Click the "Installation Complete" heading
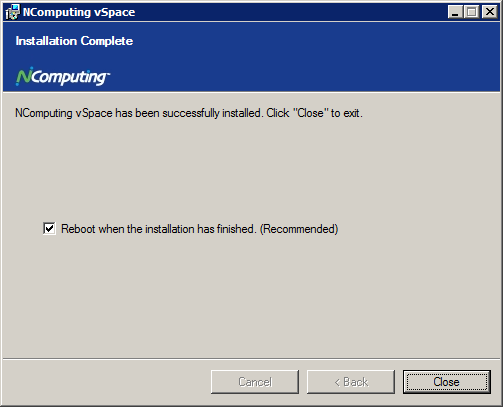This screenshot has height=407, width=503. [74, 41]
